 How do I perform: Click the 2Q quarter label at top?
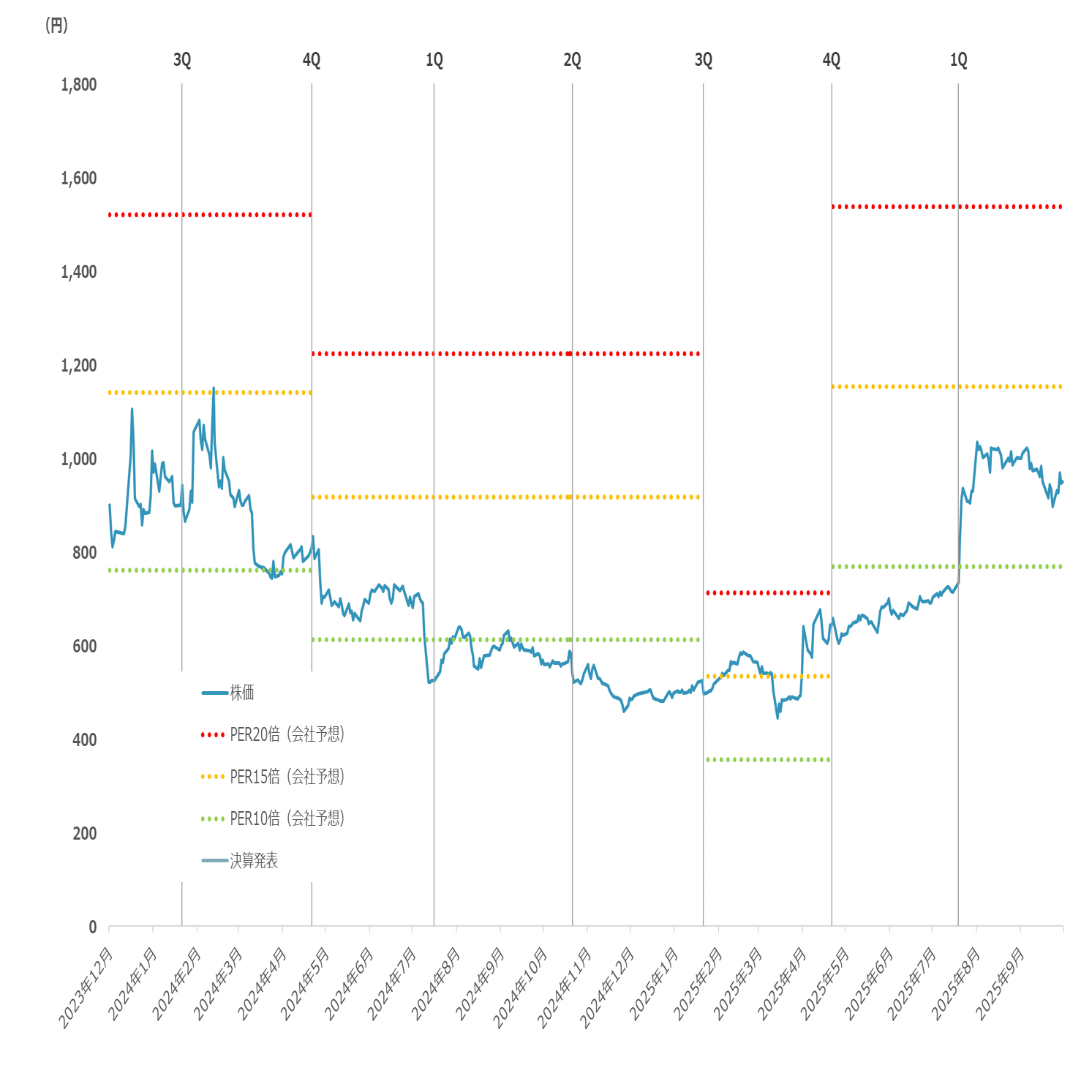572,60
